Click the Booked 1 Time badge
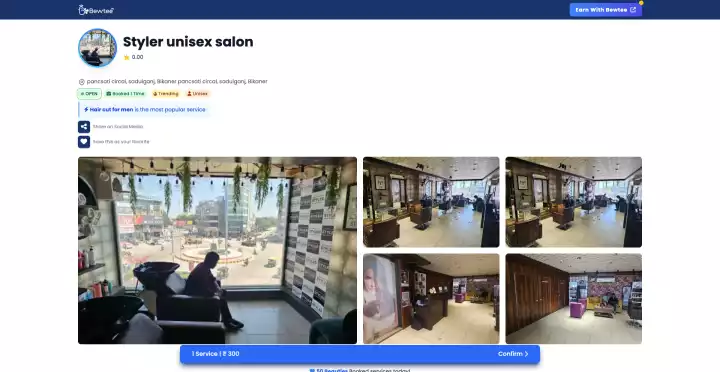The image size is (720, 372). tap(125, 94)
